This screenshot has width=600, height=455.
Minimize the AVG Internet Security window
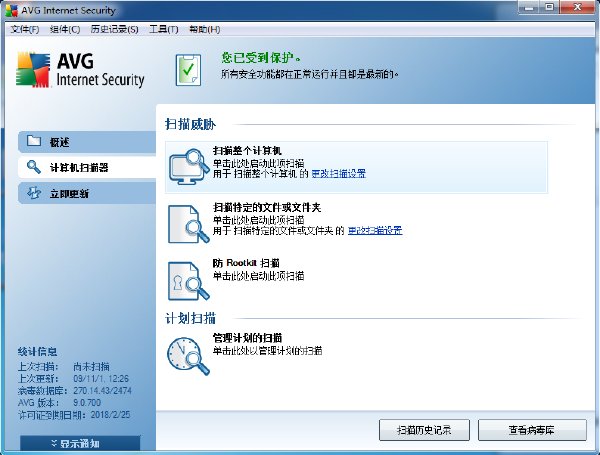529,7
